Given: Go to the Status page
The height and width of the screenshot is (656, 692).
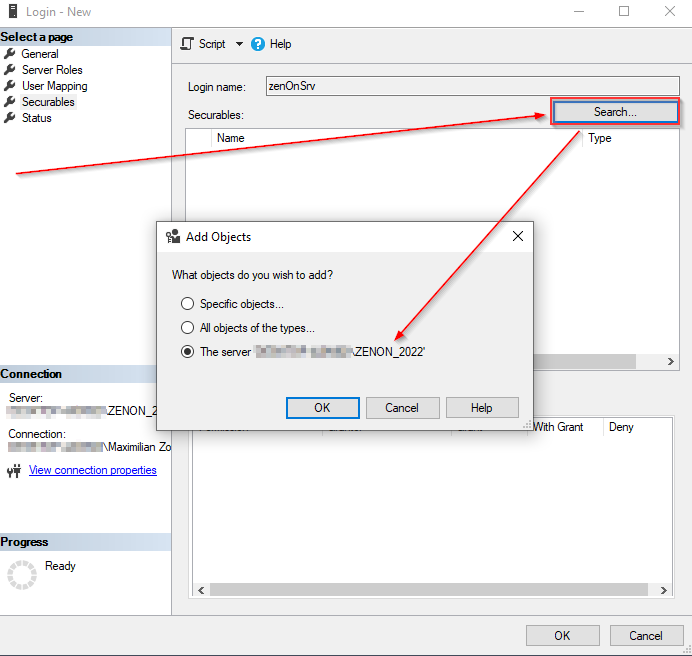Looking at the screenshot, I should 36,118.
